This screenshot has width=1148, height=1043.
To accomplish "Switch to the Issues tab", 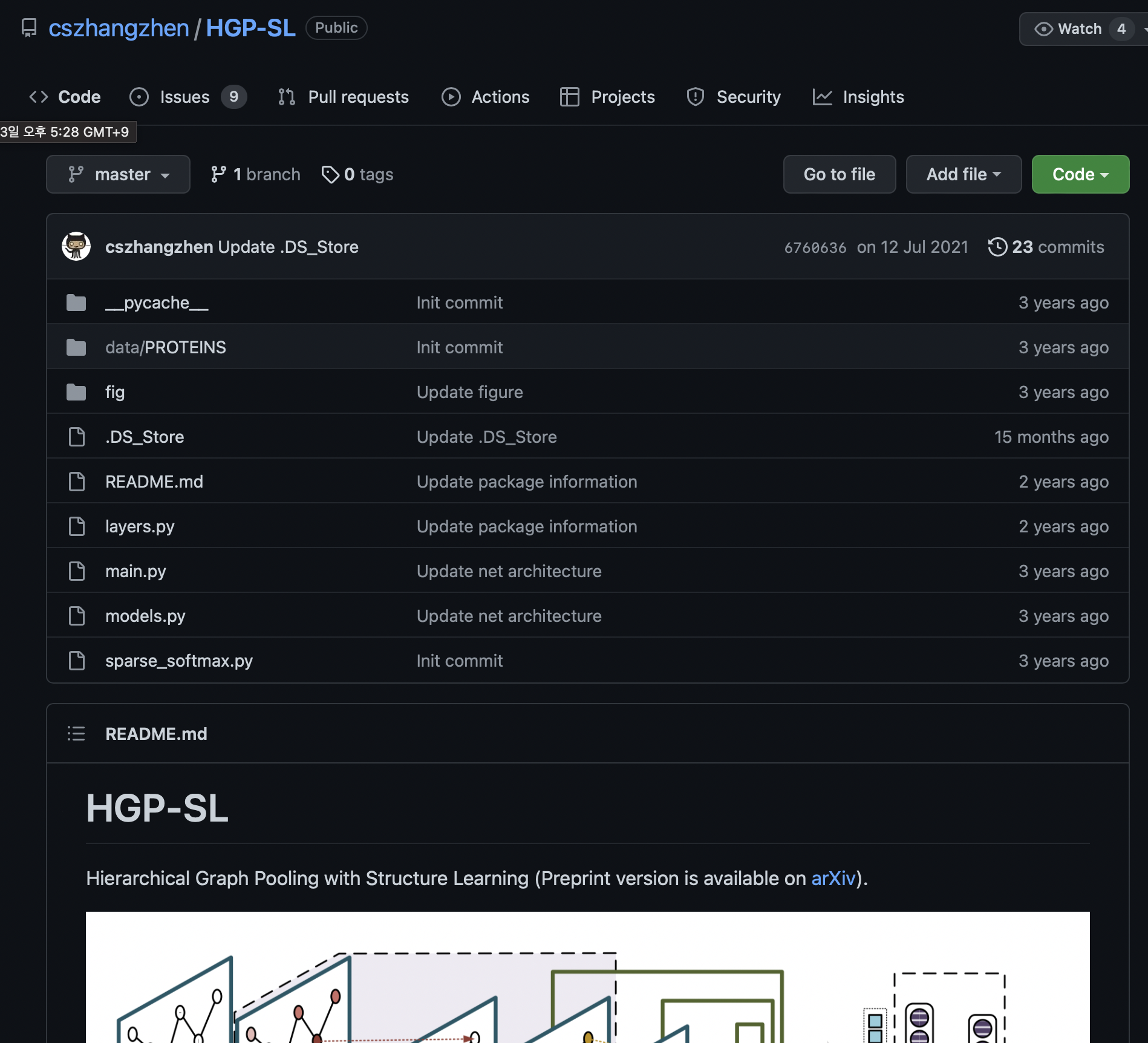I will click(184, 97).
